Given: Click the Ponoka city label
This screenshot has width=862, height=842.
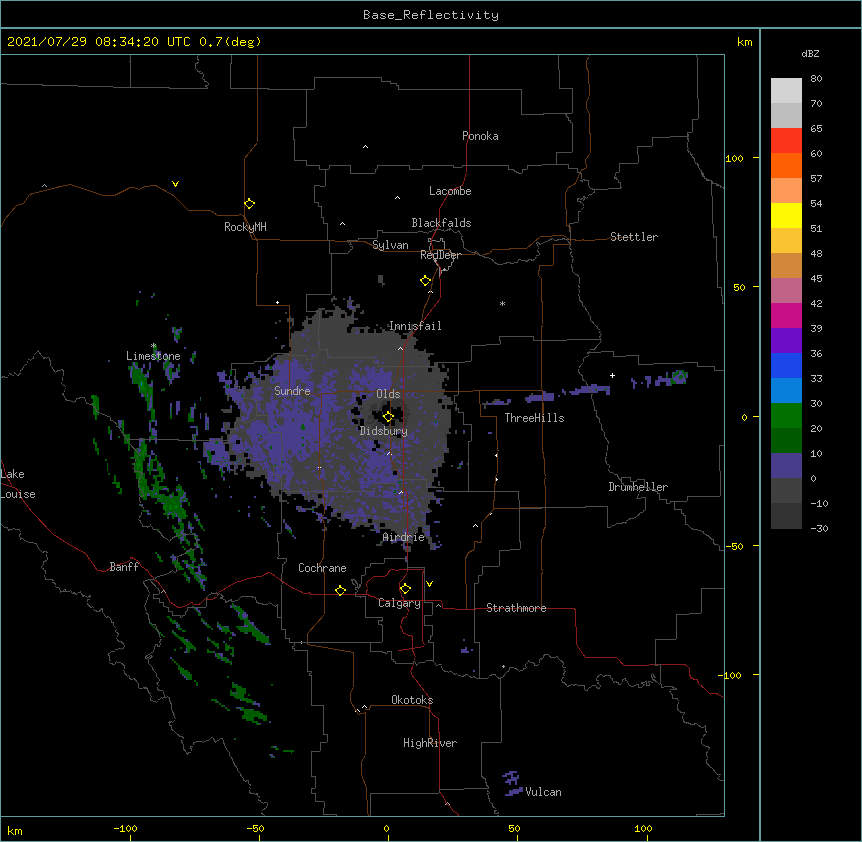Looking at the screenshot, I should [480, 136].
